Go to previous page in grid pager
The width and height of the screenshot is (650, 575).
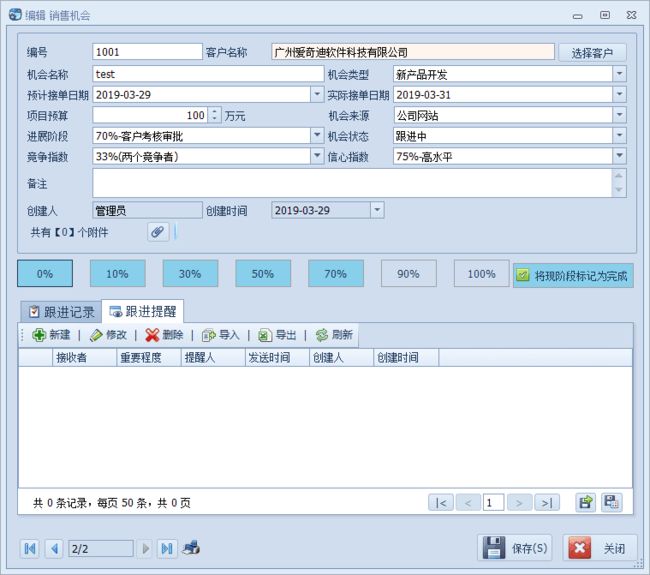pyautogui.click(x=468, y=503)
